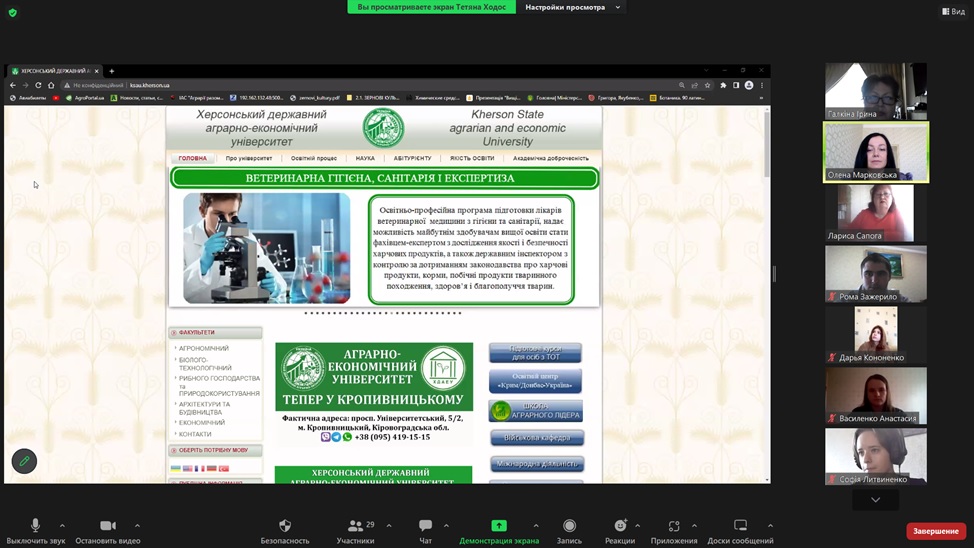Image resolution: width=974 pixels, height=548 pixels.
Task: Open the НАУКА menu item
Action: pos(365,158)
